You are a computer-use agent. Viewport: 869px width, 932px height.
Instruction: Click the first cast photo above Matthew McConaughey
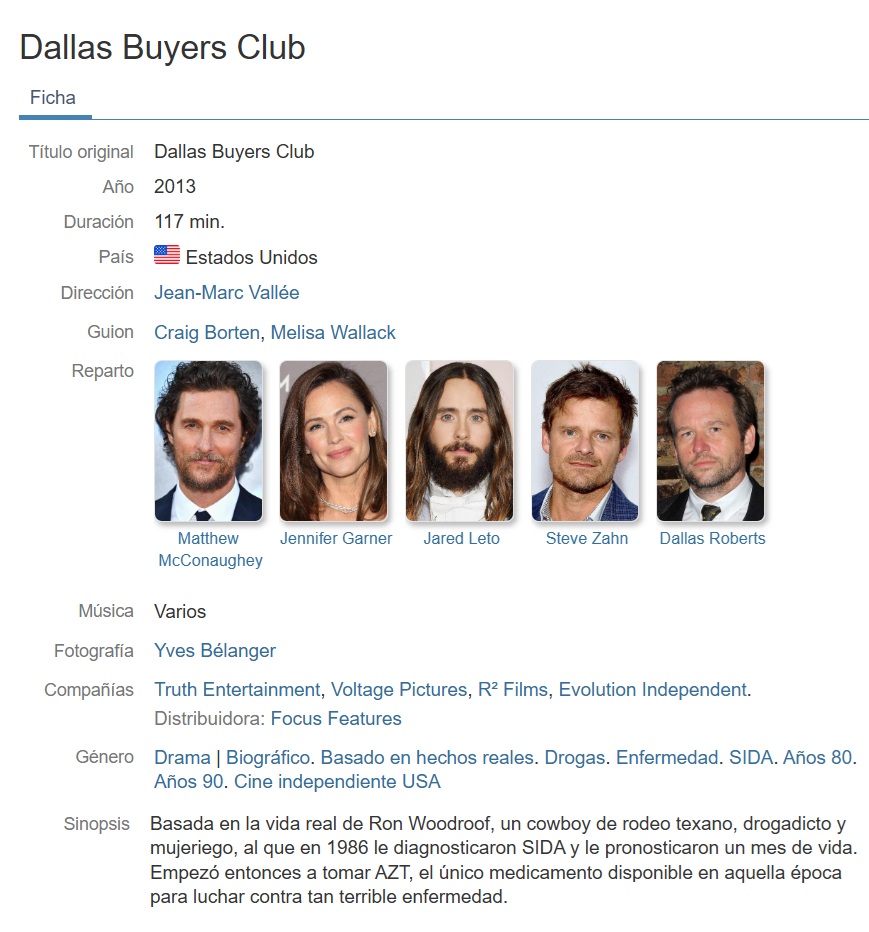click(x=208, y=441)
